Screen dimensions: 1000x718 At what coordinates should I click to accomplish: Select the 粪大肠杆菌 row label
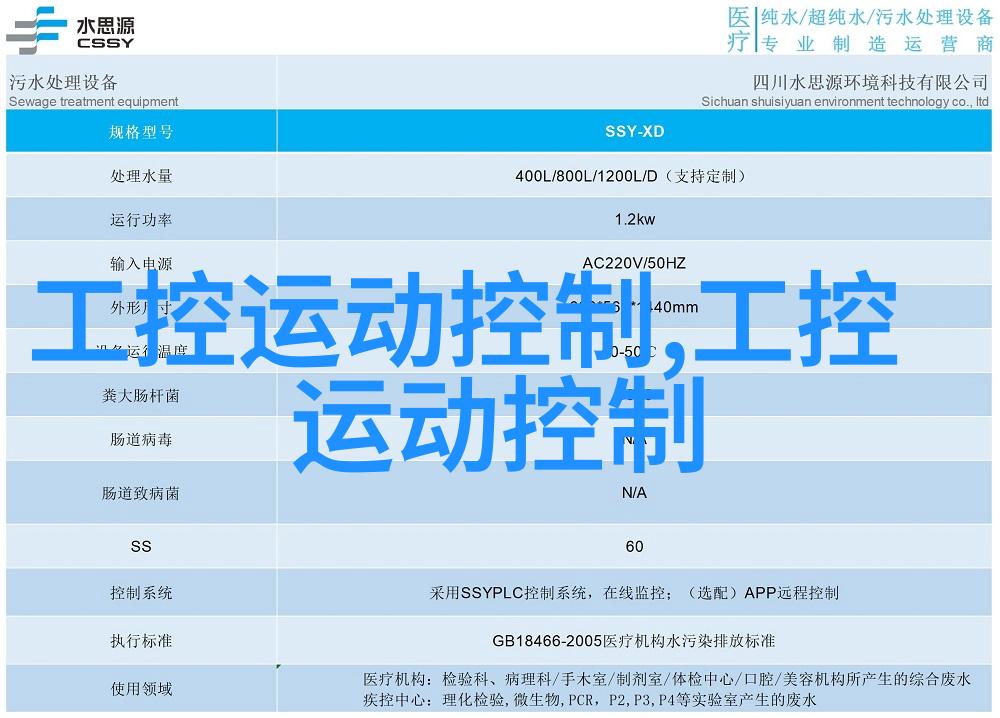coord(141,396)
